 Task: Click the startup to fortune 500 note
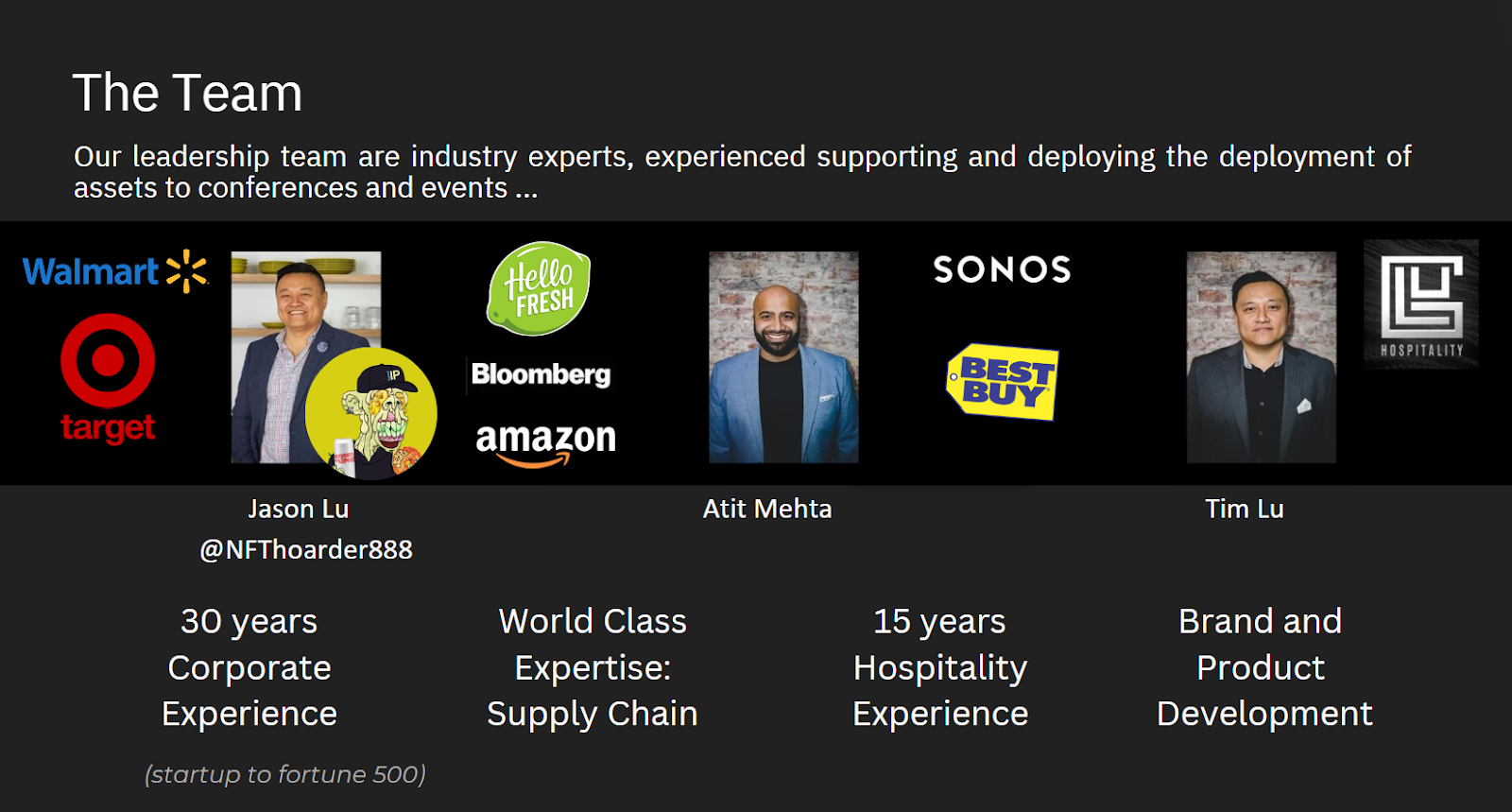(x=285, y=774)
